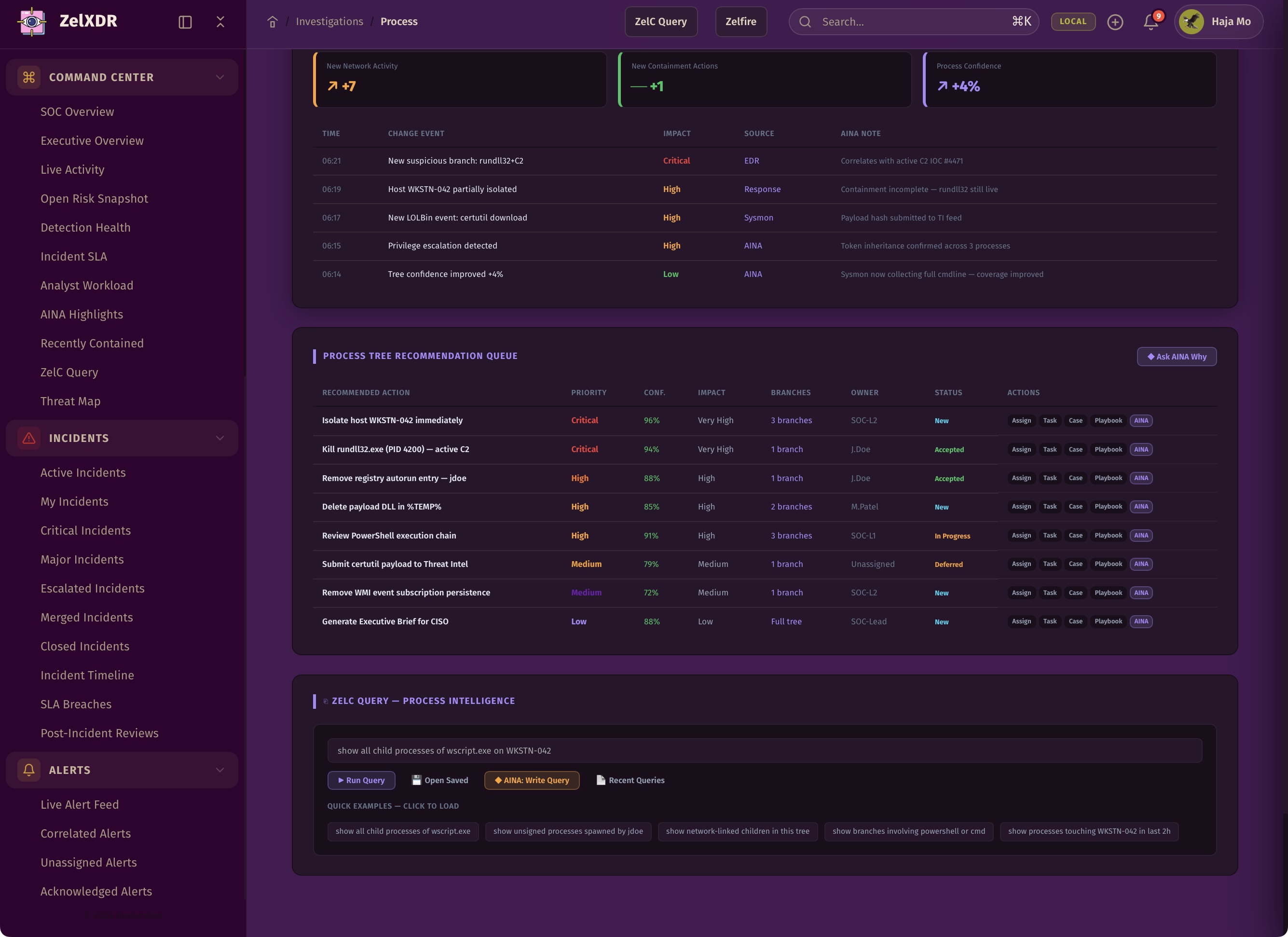Collapse the Alerts section chevron

(x=220, y=770)
